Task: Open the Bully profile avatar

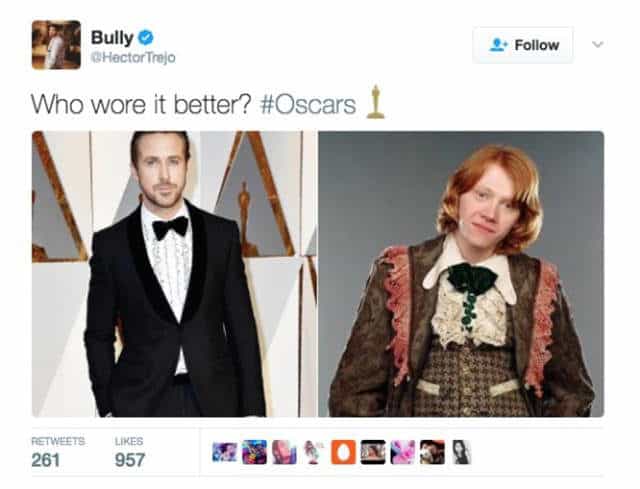Action: 56,45
